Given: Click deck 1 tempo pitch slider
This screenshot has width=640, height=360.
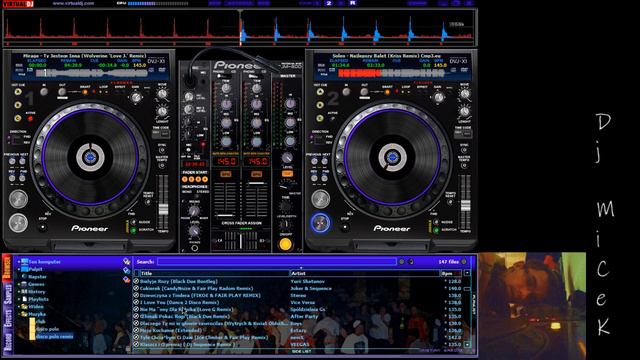Looking at the screenshot, I should point(163,209).
